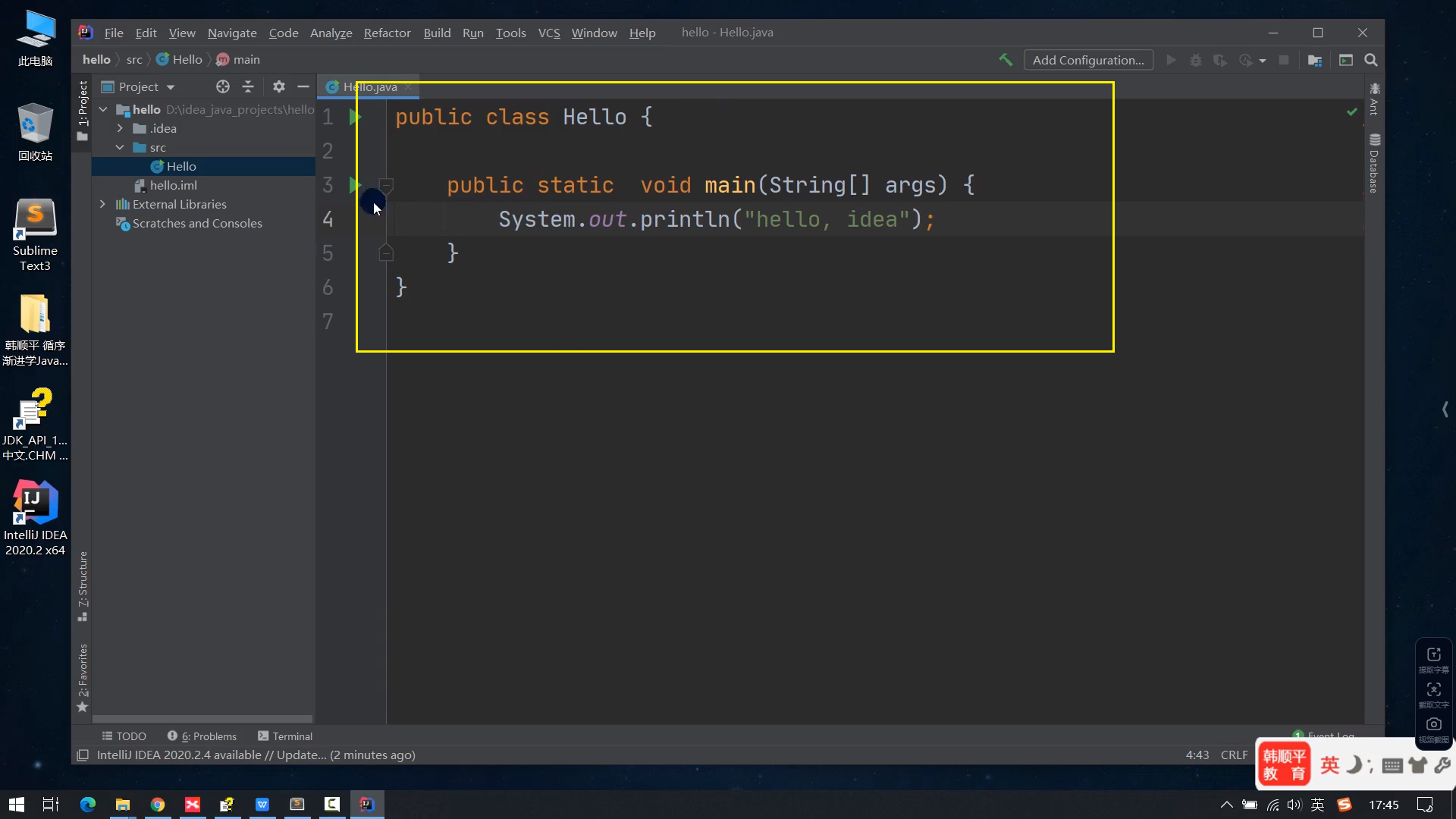Expand the External Libraries node
Viewport: 1456px width, 819px height.
[x=102, y=204]
